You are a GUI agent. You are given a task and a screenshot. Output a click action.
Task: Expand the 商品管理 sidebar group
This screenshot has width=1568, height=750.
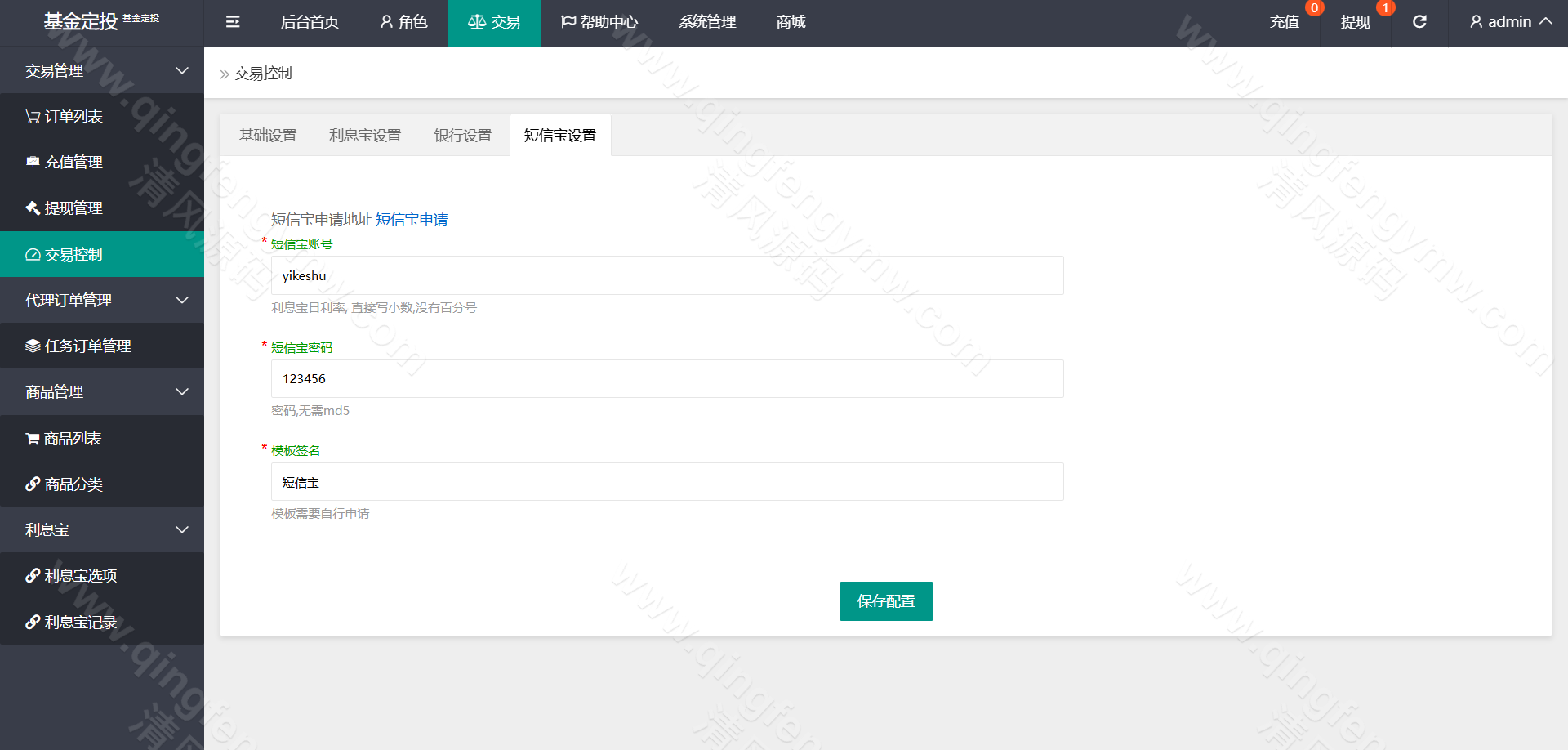point(181,391)
